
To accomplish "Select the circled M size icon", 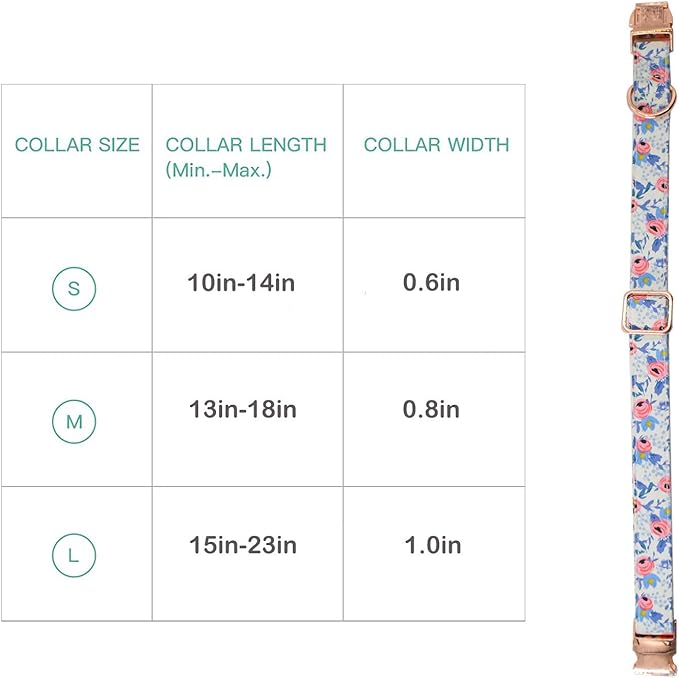I will [x=73, y=421].
